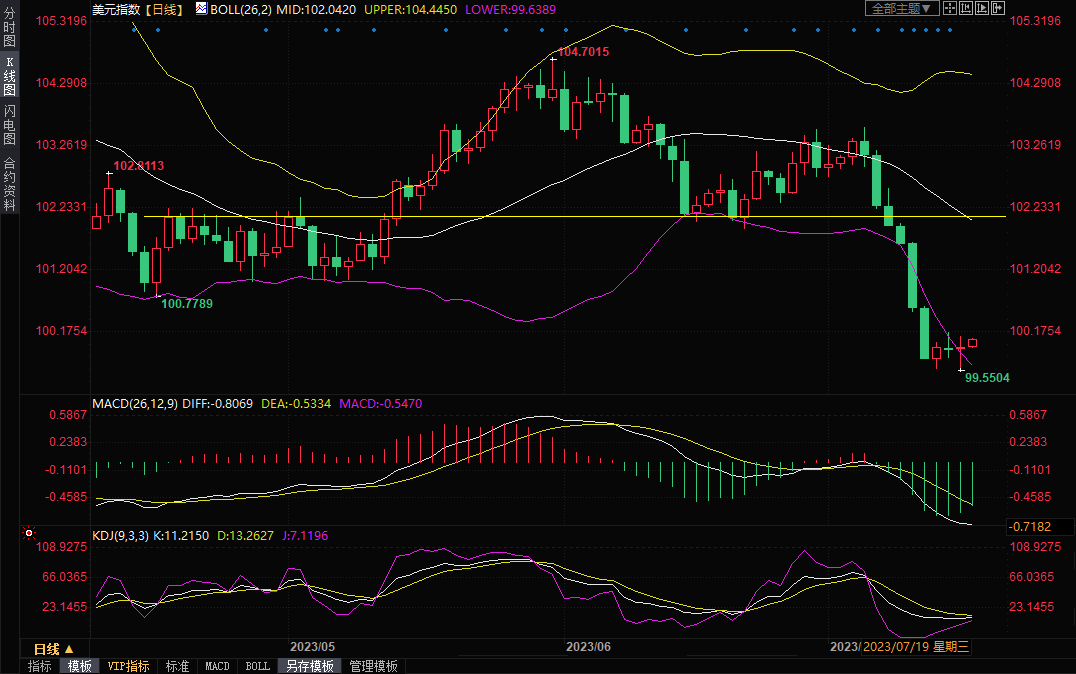Click the 【日线】 period label in chart title

pos(163,8)
